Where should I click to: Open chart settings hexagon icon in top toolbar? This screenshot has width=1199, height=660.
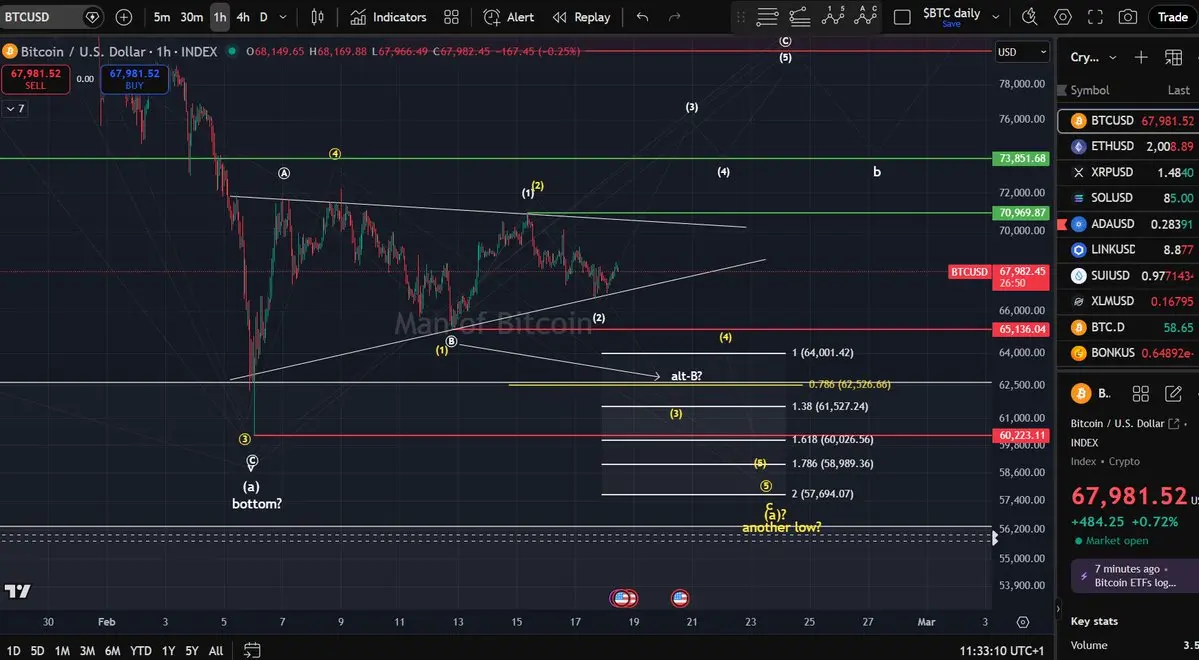(x=1063, y=17)
